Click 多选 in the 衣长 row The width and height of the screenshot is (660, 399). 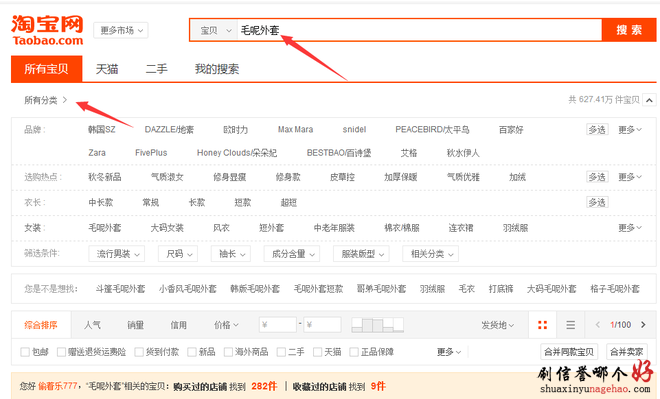(x=597, y=202)
